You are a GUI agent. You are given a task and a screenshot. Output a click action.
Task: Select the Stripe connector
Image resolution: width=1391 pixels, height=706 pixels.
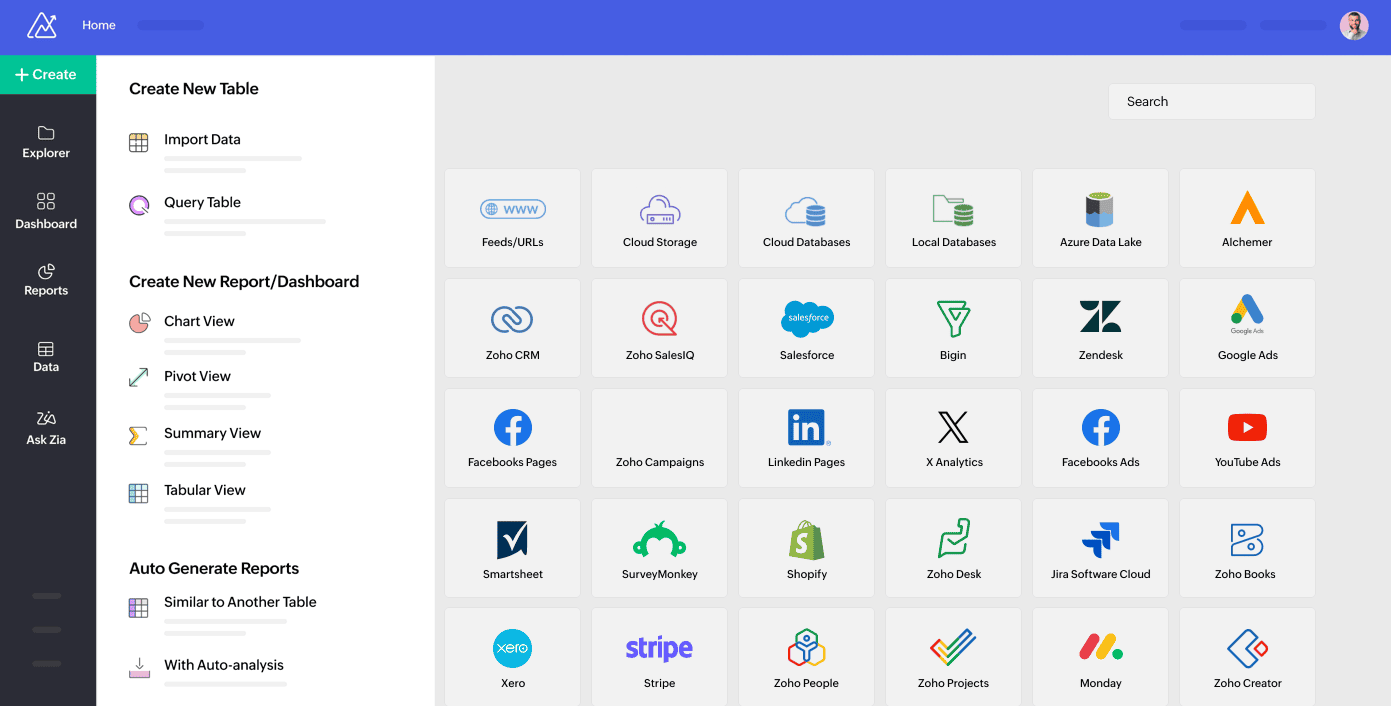660,657
